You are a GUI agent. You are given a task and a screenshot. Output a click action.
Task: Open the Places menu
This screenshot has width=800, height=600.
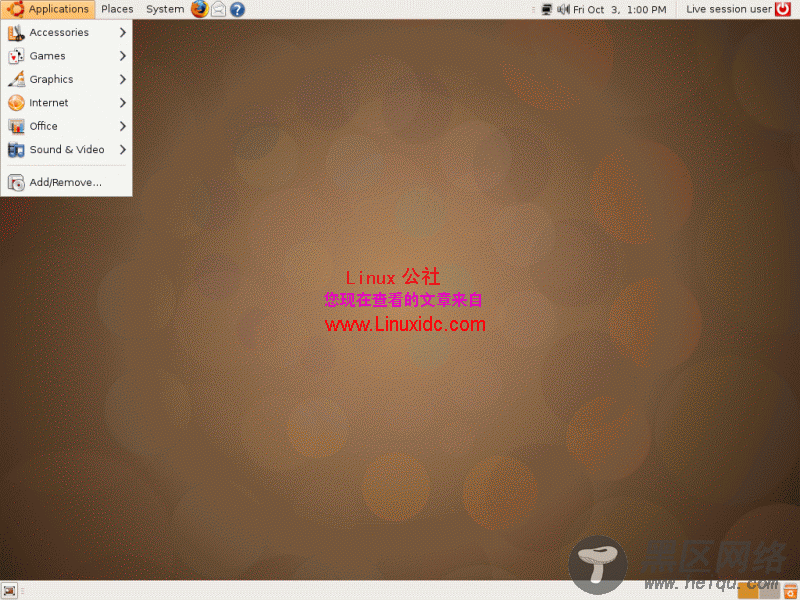(117, 9)
